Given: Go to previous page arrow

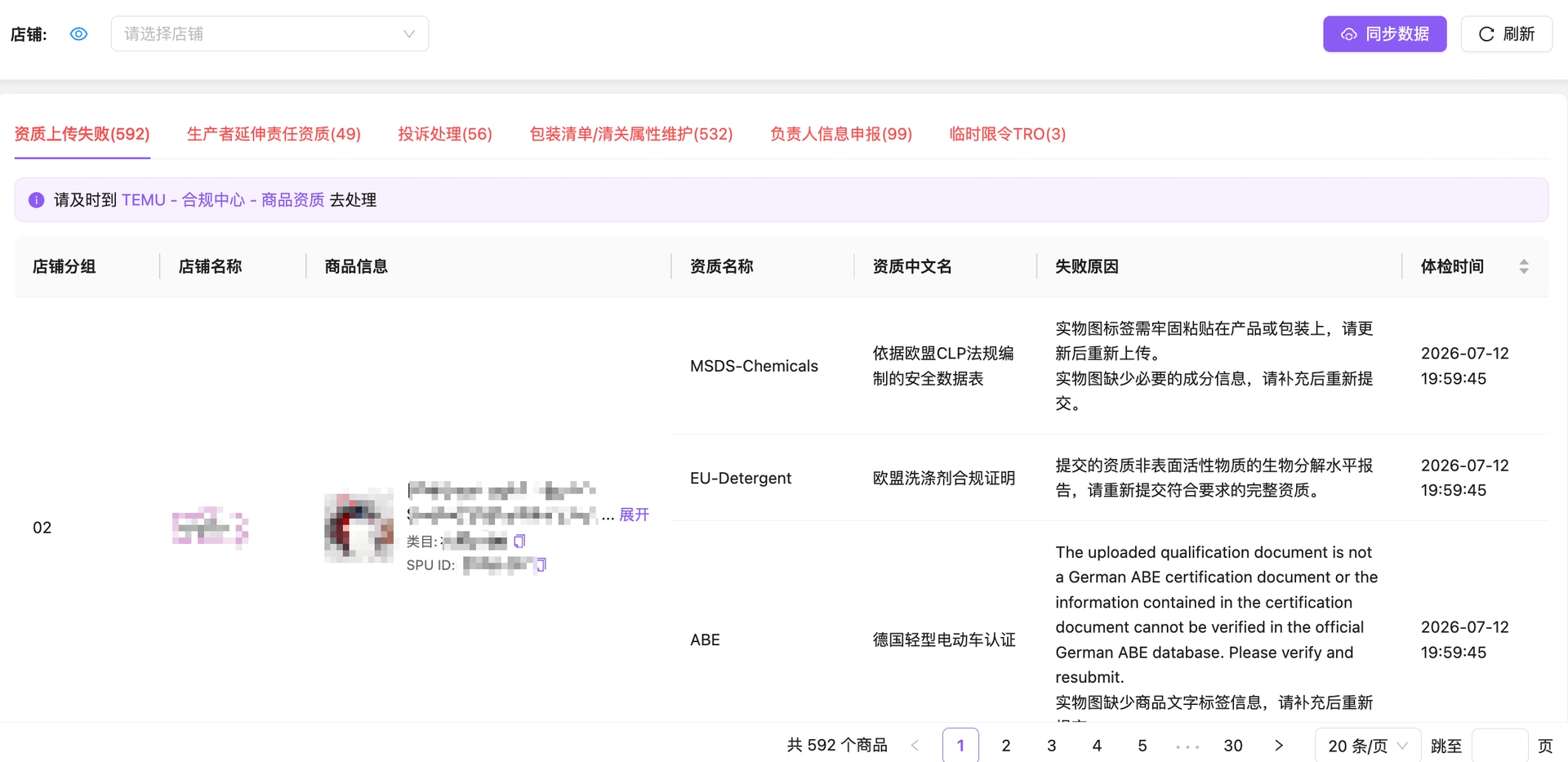Looking at the screenshot, I should (x=915, y=745).
